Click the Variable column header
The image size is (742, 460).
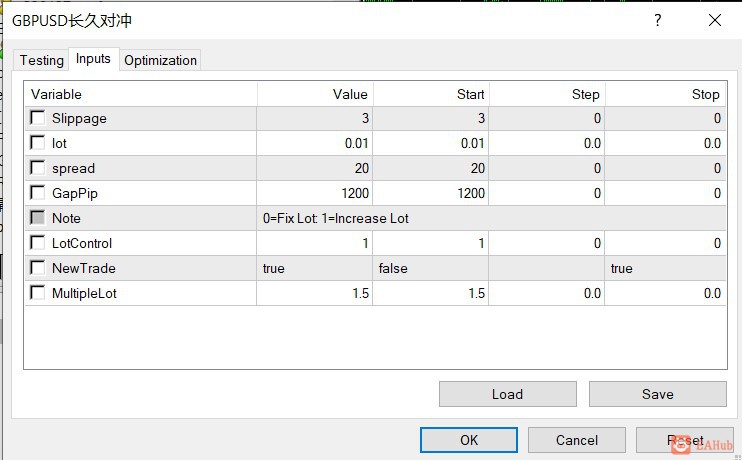coord(141,94)
